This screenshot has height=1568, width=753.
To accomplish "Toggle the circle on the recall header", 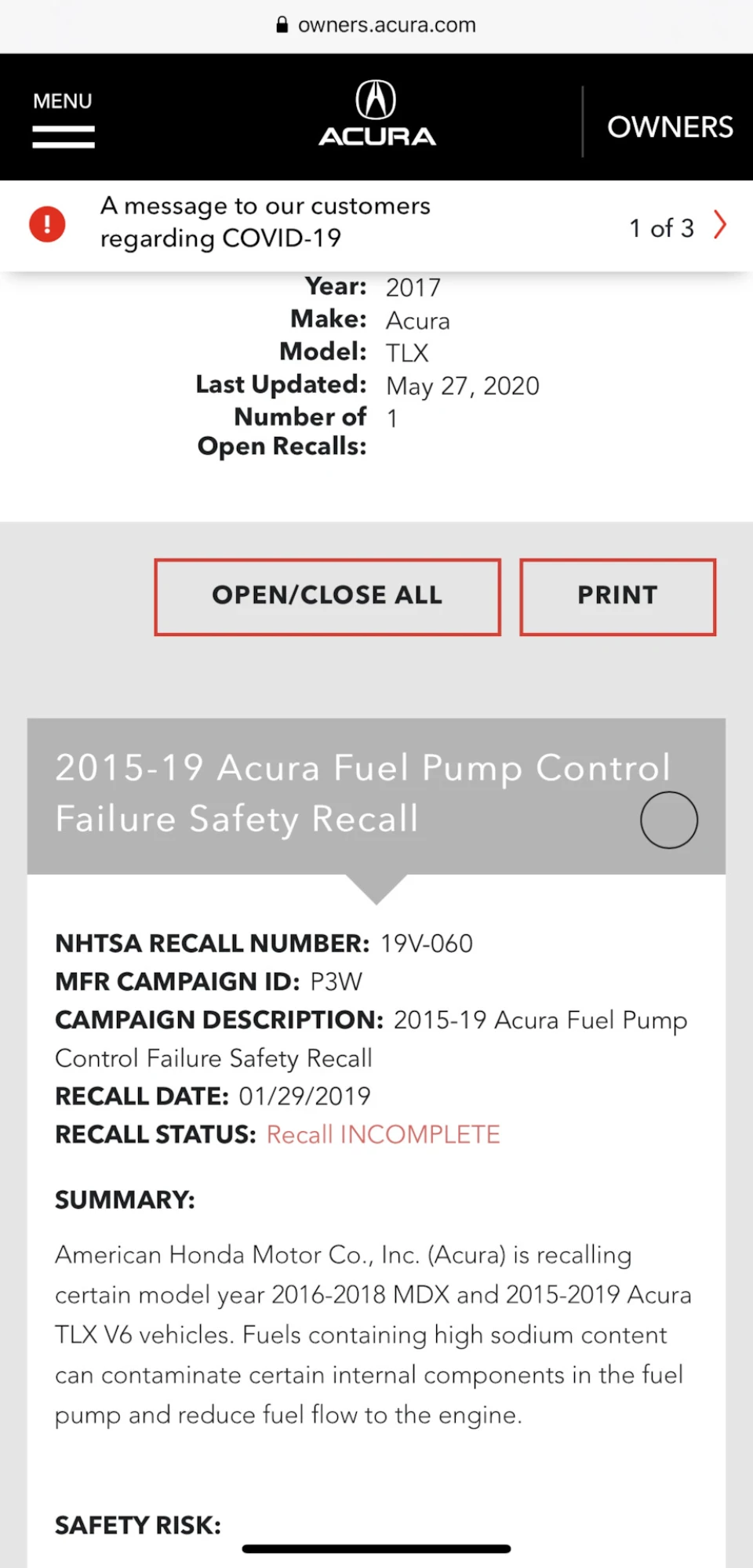I will (669, 820).
